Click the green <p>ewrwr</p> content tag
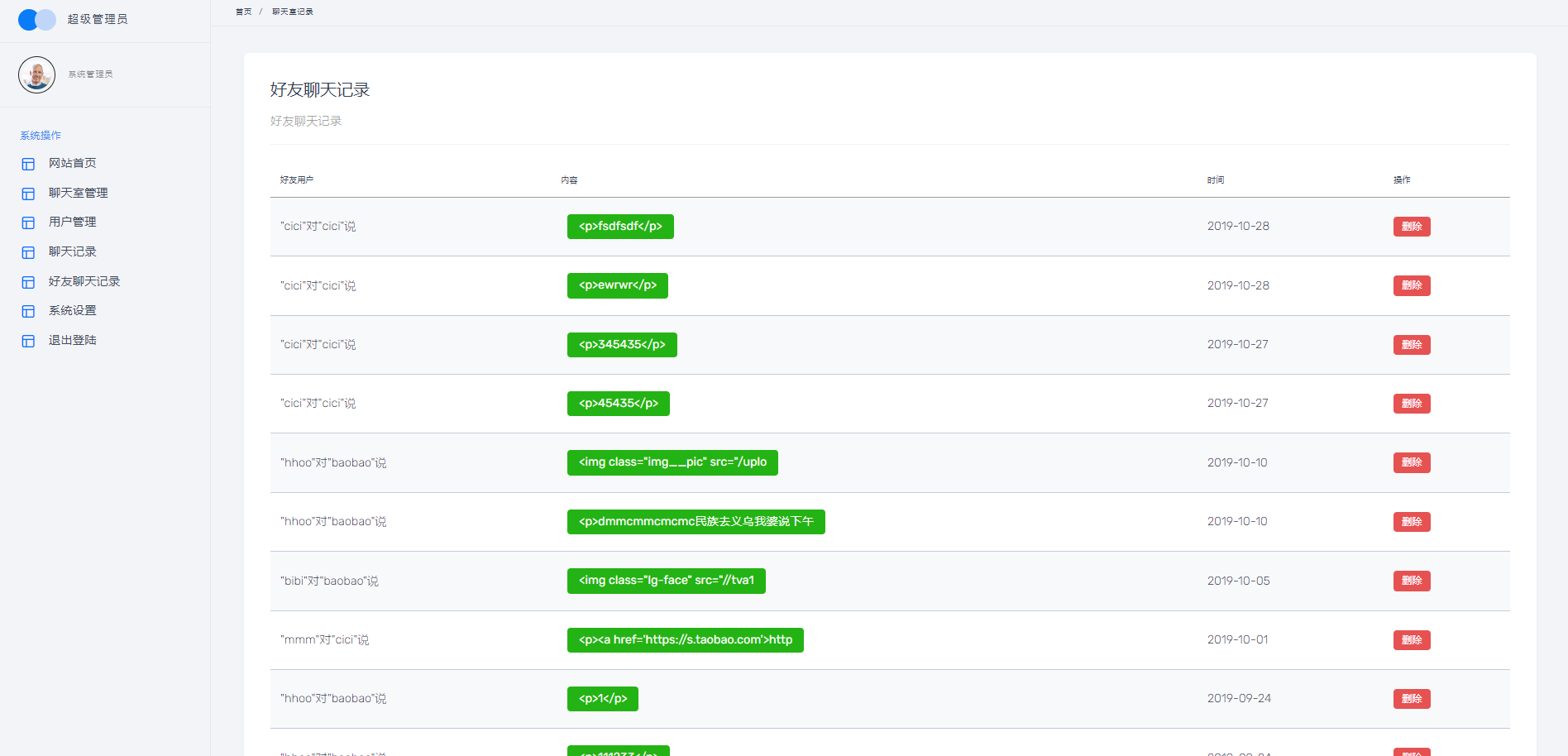 point(617,285)
